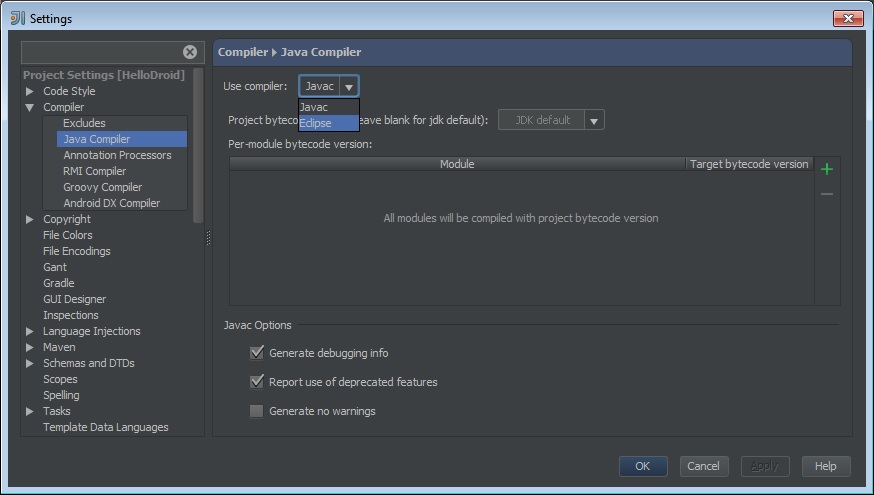Collapse the Compiler tree node

(30, 107)
